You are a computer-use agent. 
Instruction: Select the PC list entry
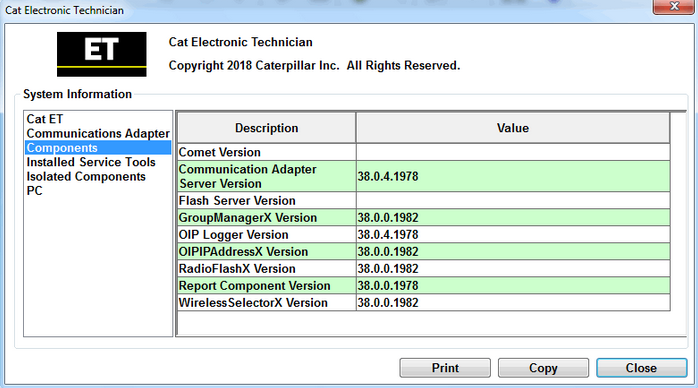(35, 190)
